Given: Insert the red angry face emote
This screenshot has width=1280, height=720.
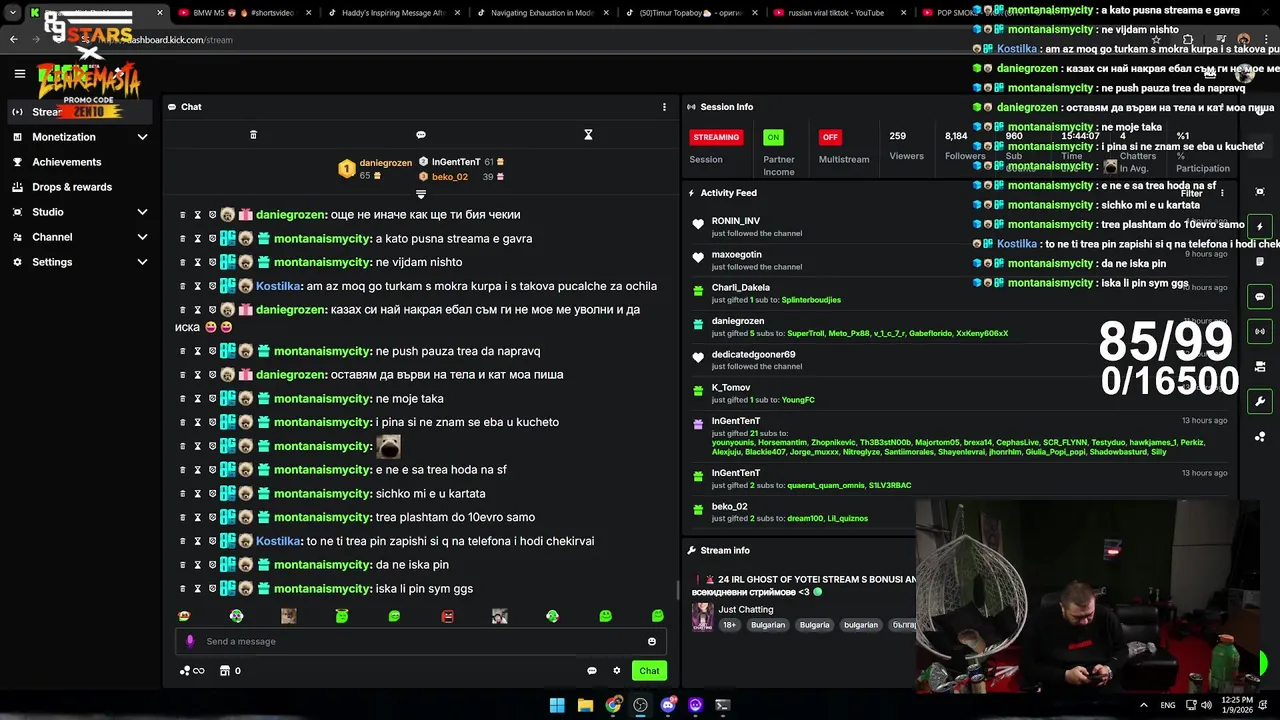Looking at the screenshot, I should tap(447, 616).
